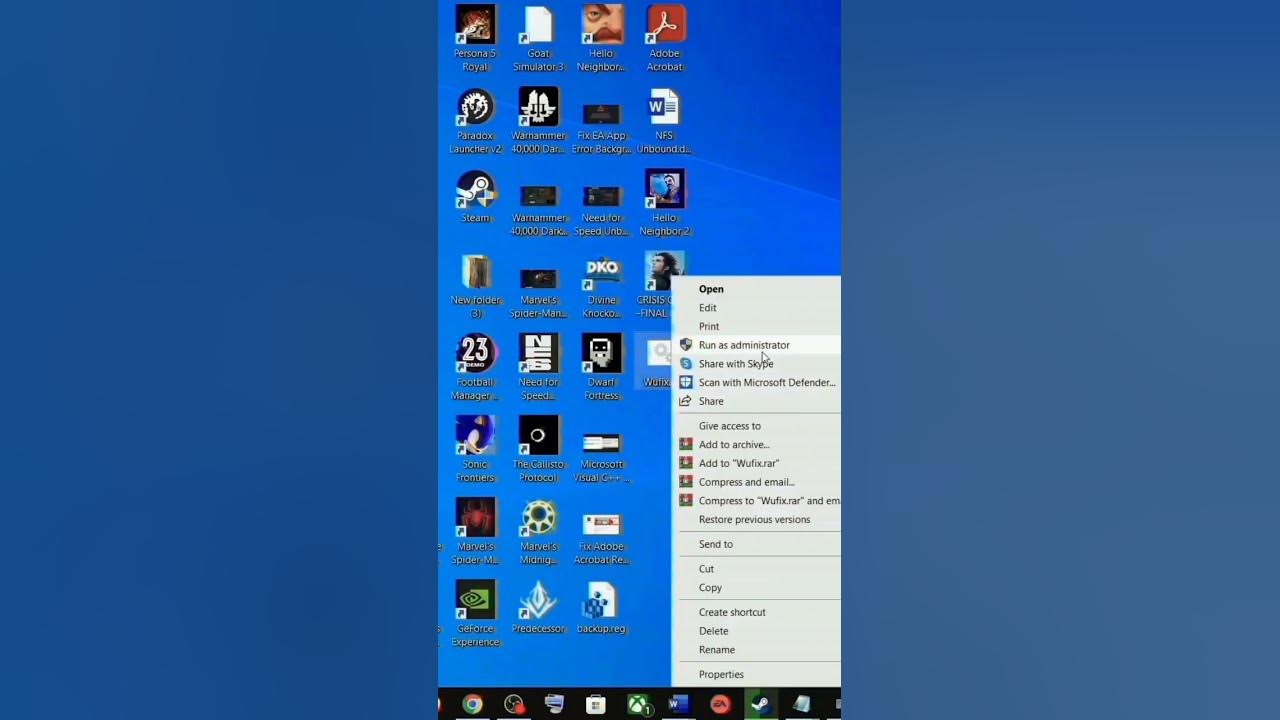Click Restore previous versions
Image resolution: width=1280 pixels, height=720 pixels.
pos(757,520)
